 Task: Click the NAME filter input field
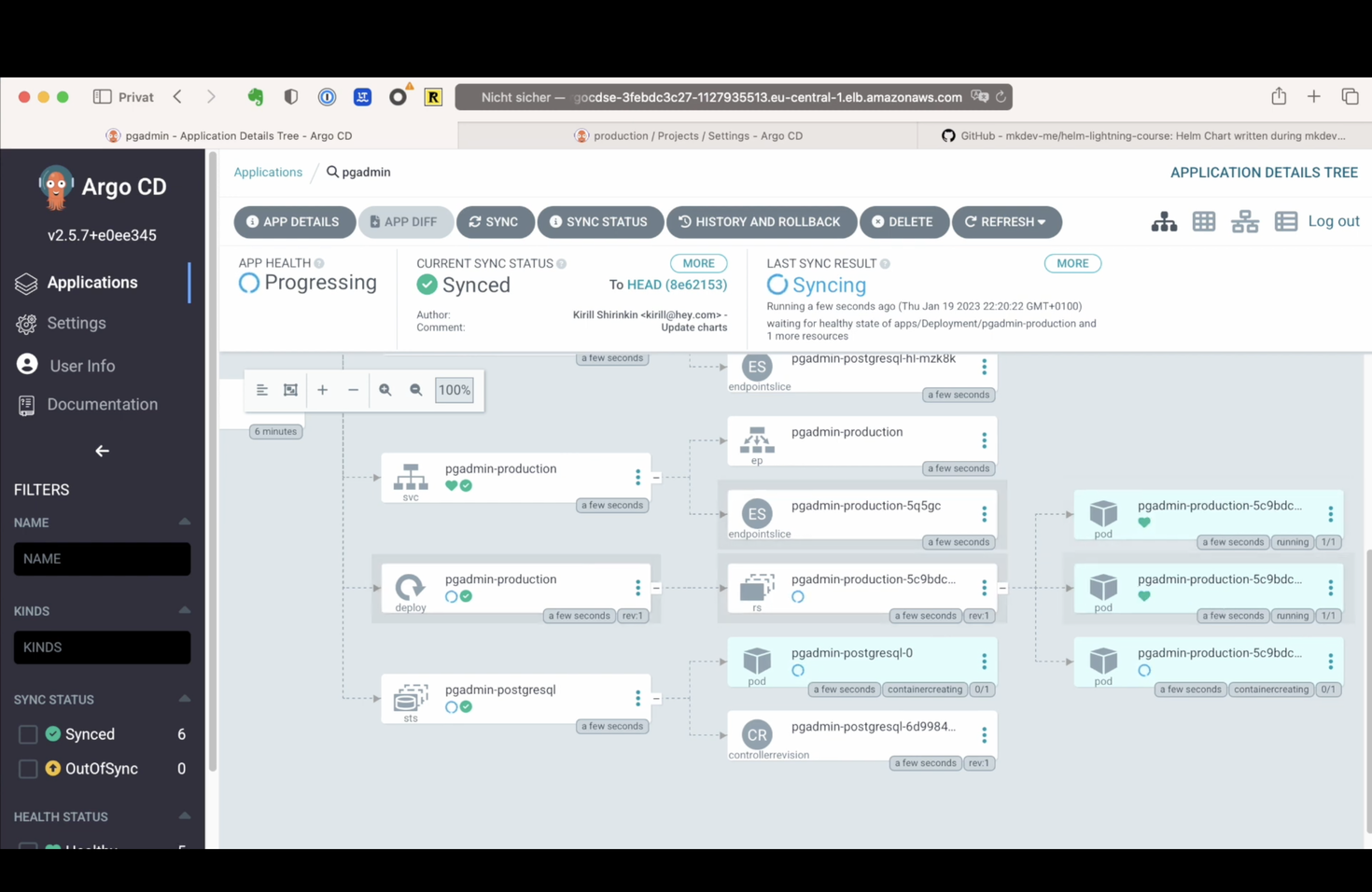102,559
